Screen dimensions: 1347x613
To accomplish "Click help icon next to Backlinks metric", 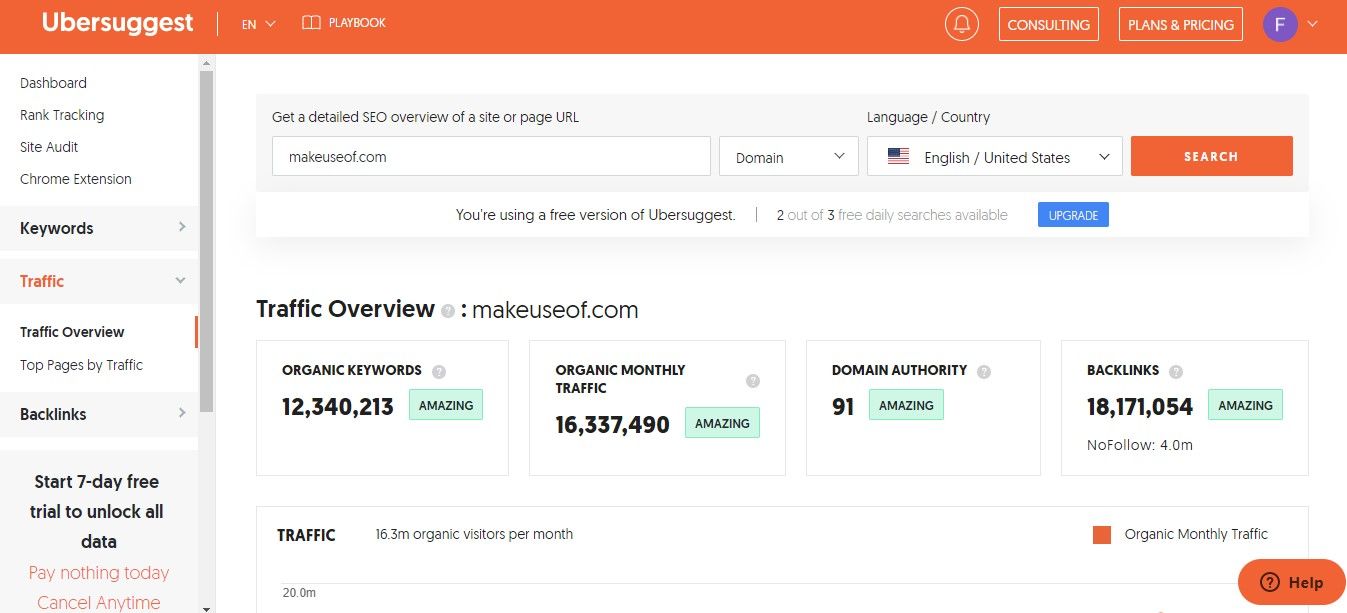I will (1176, 371).
